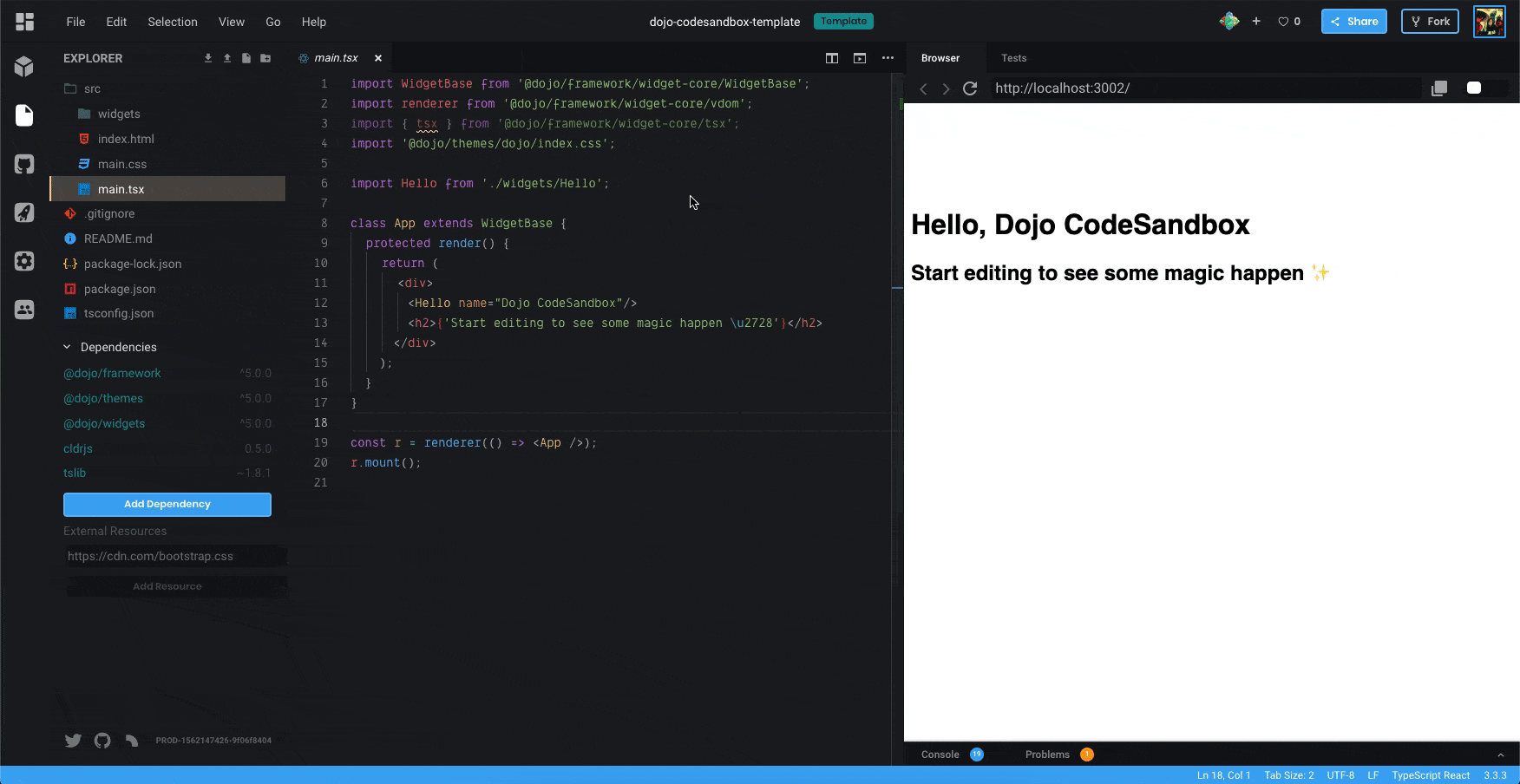Click the new file icon in Explorer

tap(246, 58)
